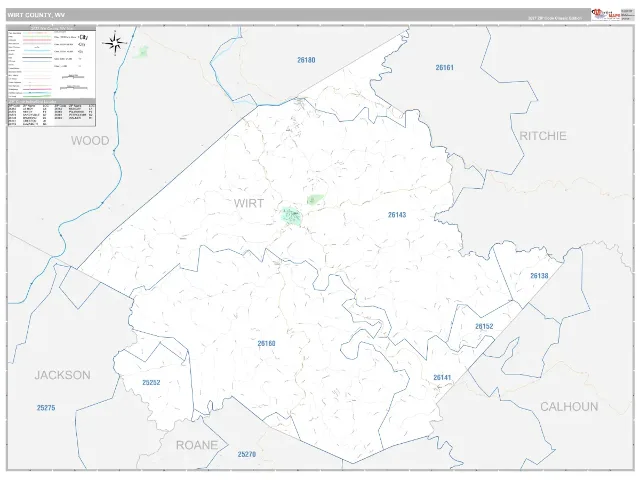
Task: Click ZIP code 26180 label
Action: (306, 60)
